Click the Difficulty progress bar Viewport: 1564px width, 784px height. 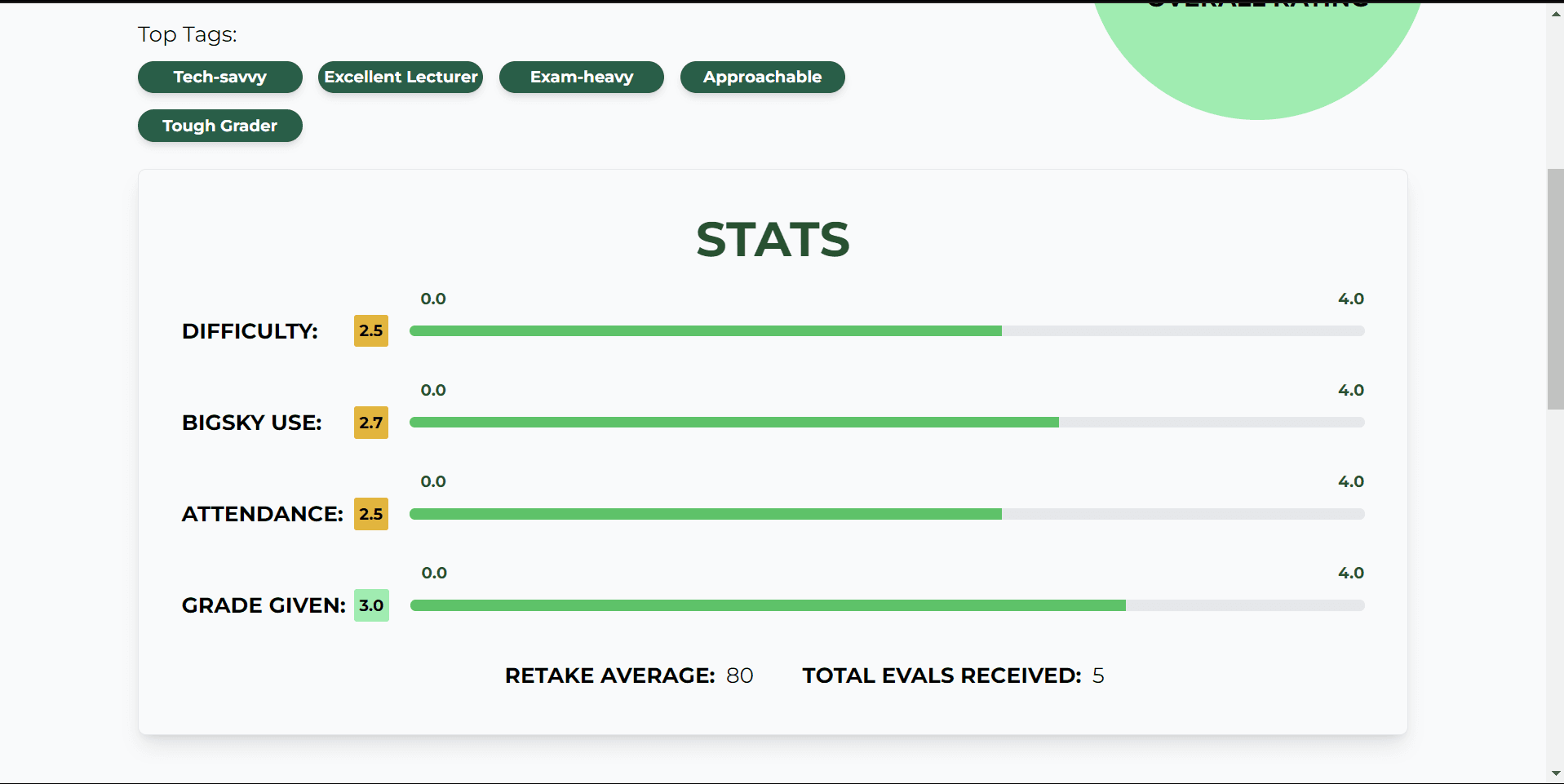click(888, 330)
